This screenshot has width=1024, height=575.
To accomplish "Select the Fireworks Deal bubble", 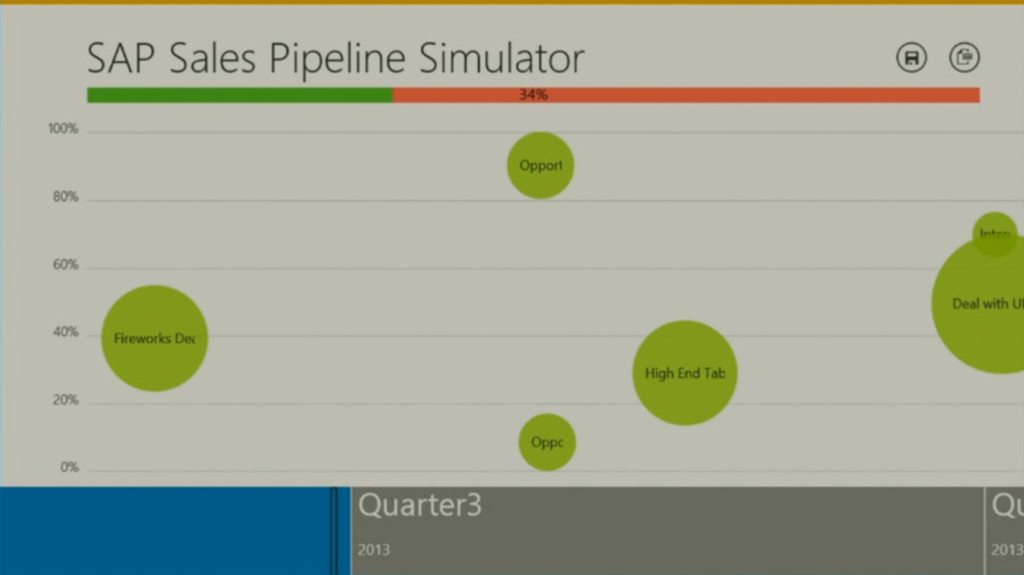I will point(155,338).
